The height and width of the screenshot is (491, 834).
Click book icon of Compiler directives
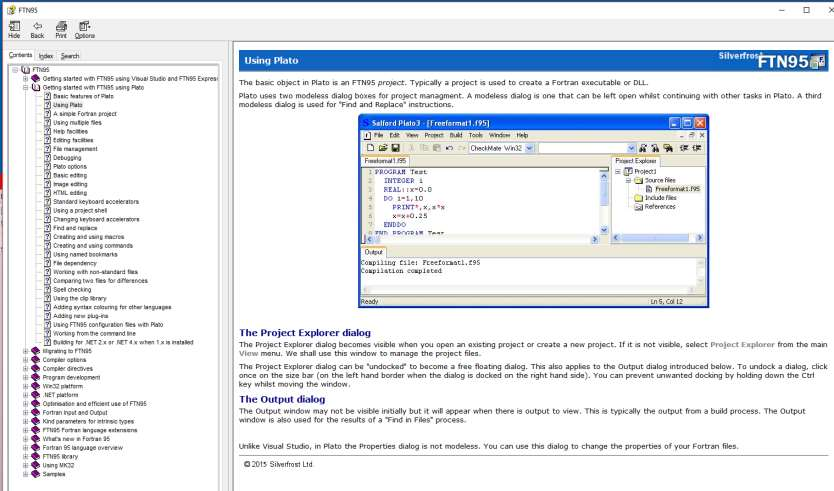(36, 369)
